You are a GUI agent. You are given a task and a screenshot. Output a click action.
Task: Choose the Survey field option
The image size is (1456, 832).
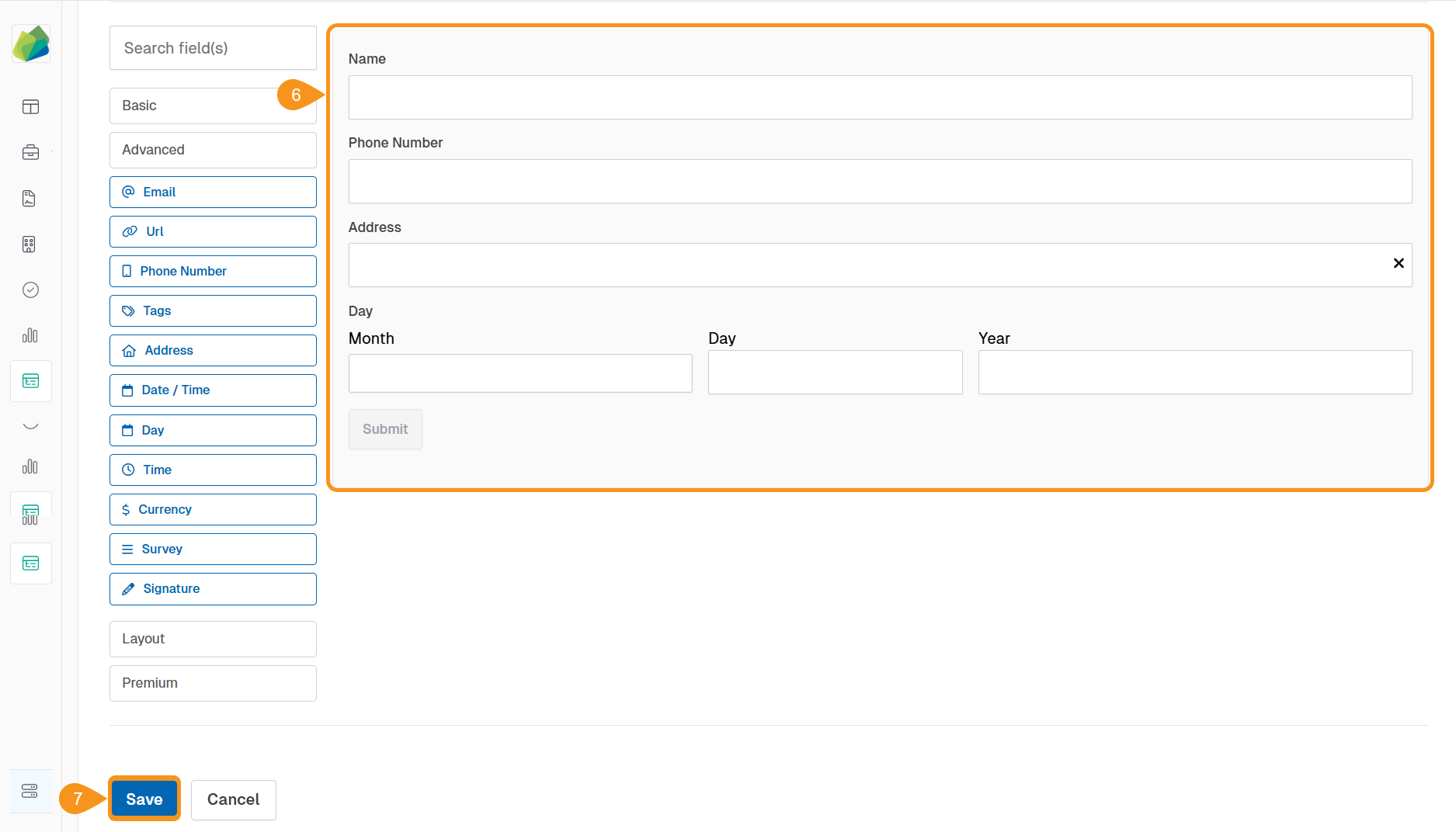point(212,549)
